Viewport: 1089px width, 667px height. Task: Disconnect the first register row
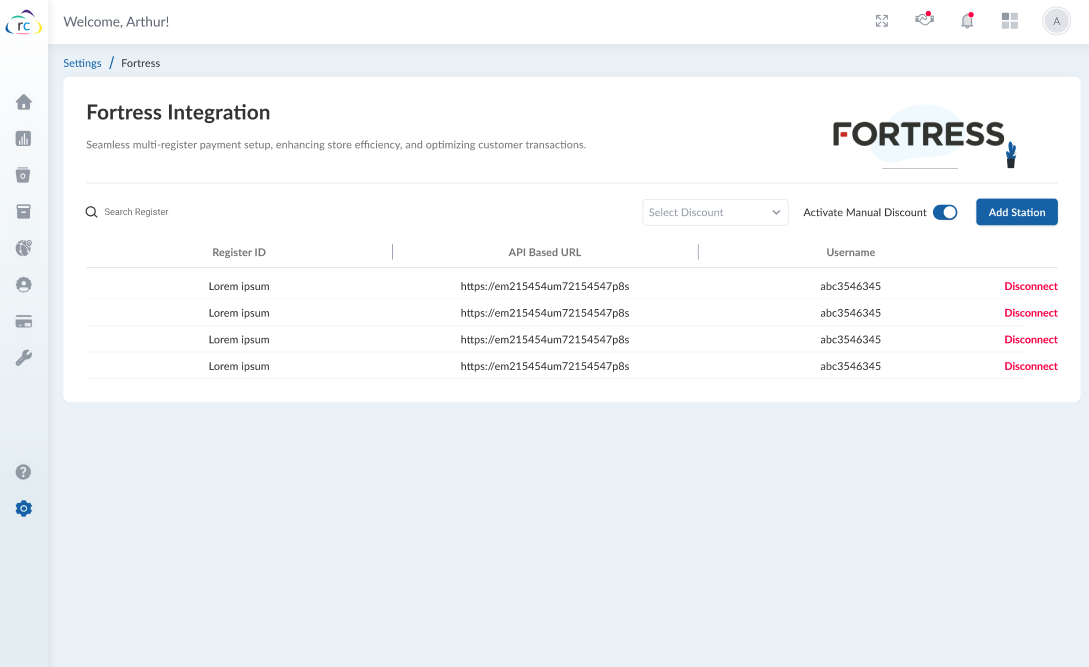[x=1031, y=286]
